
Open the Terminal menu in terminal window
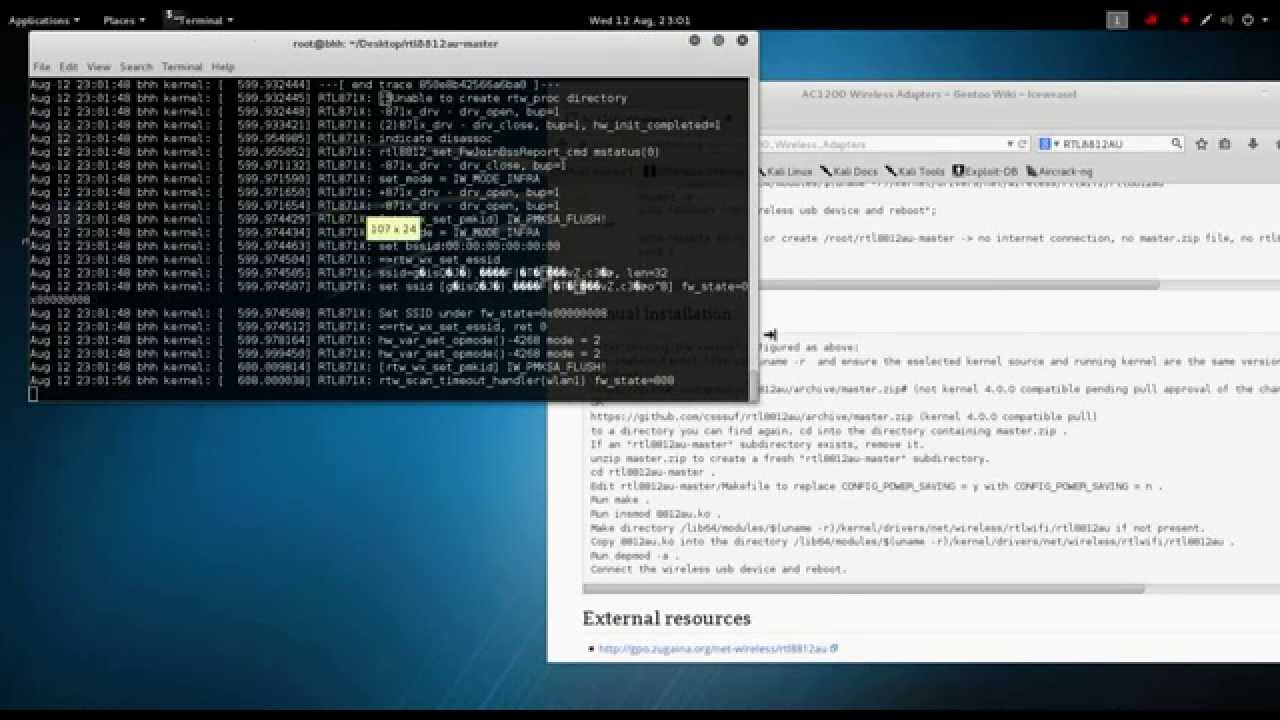tap(182, 67)
